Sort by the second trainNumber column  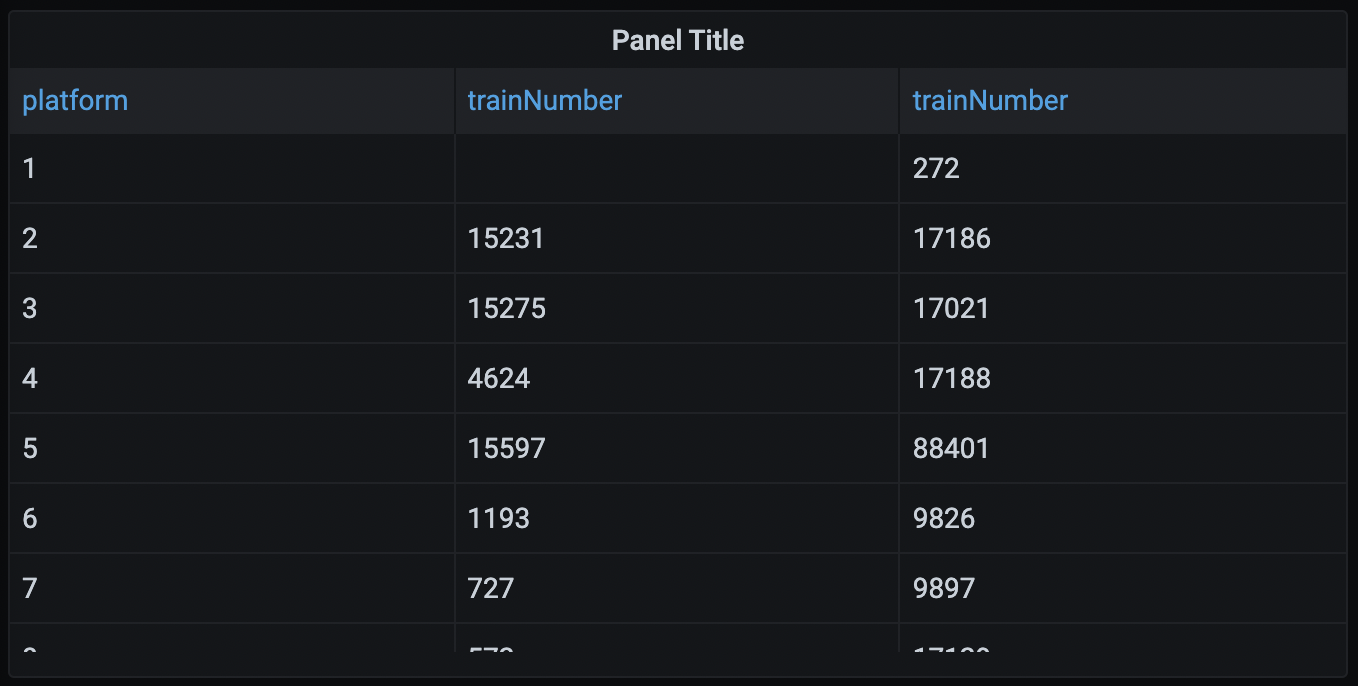pos(988,100)
